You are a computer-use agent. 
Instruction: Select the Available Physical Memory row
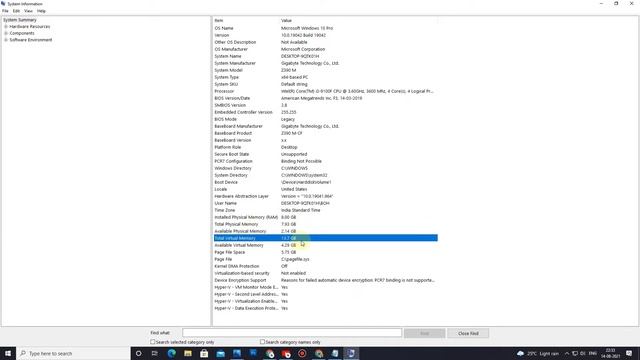(325, 231)
